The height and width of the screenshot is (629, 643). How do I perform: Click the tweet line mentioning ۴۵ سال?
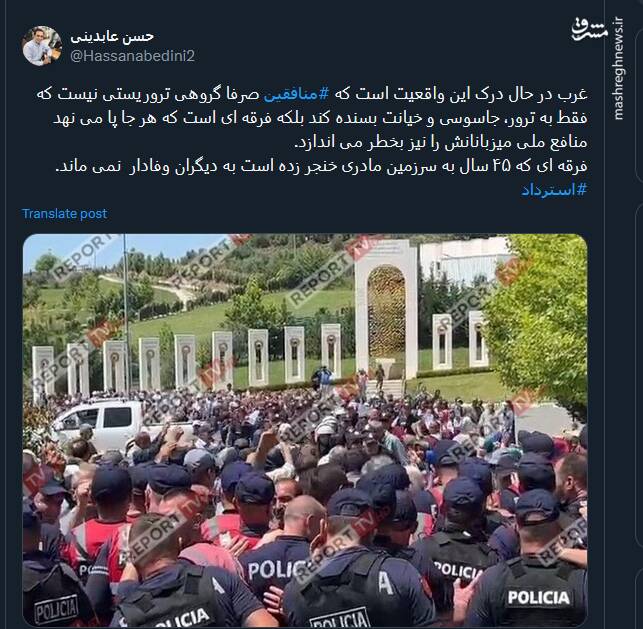(321, 166)
